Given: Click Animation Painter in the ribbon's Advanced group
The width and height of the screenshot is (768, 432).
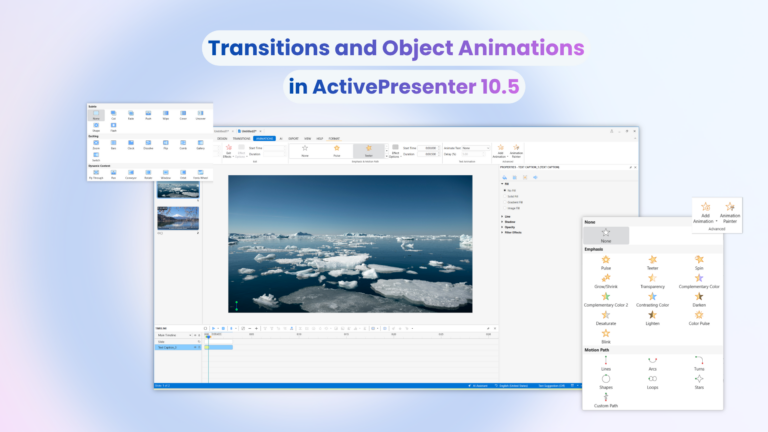Looking at the screenshot, I should coord(516,151).
